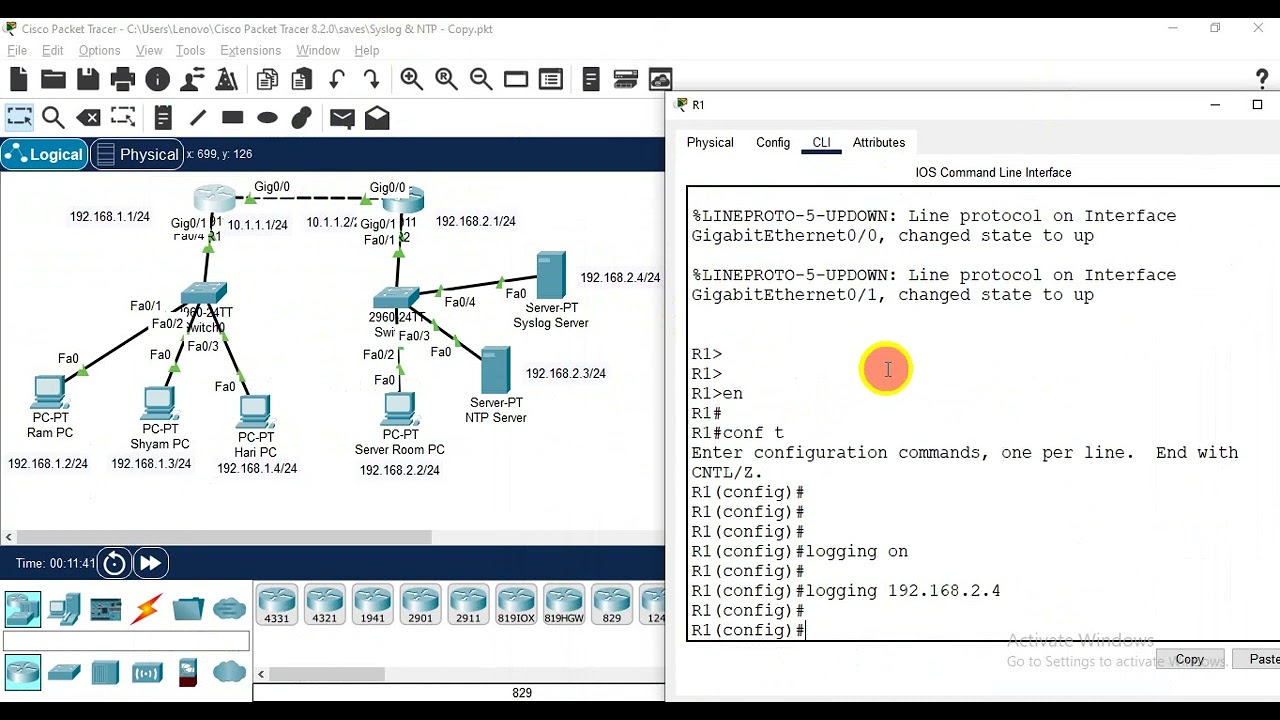Choose the Resize shape tool
This screenshot has width=1280, height=720.
tap(123, 118)
